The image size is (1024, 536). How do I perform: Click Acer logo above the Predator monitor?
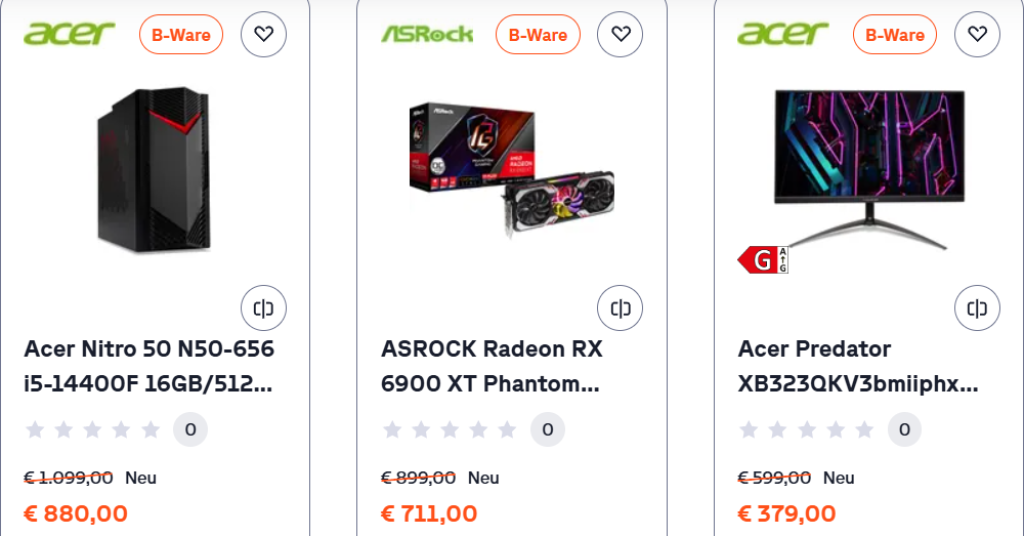(784, 34)
